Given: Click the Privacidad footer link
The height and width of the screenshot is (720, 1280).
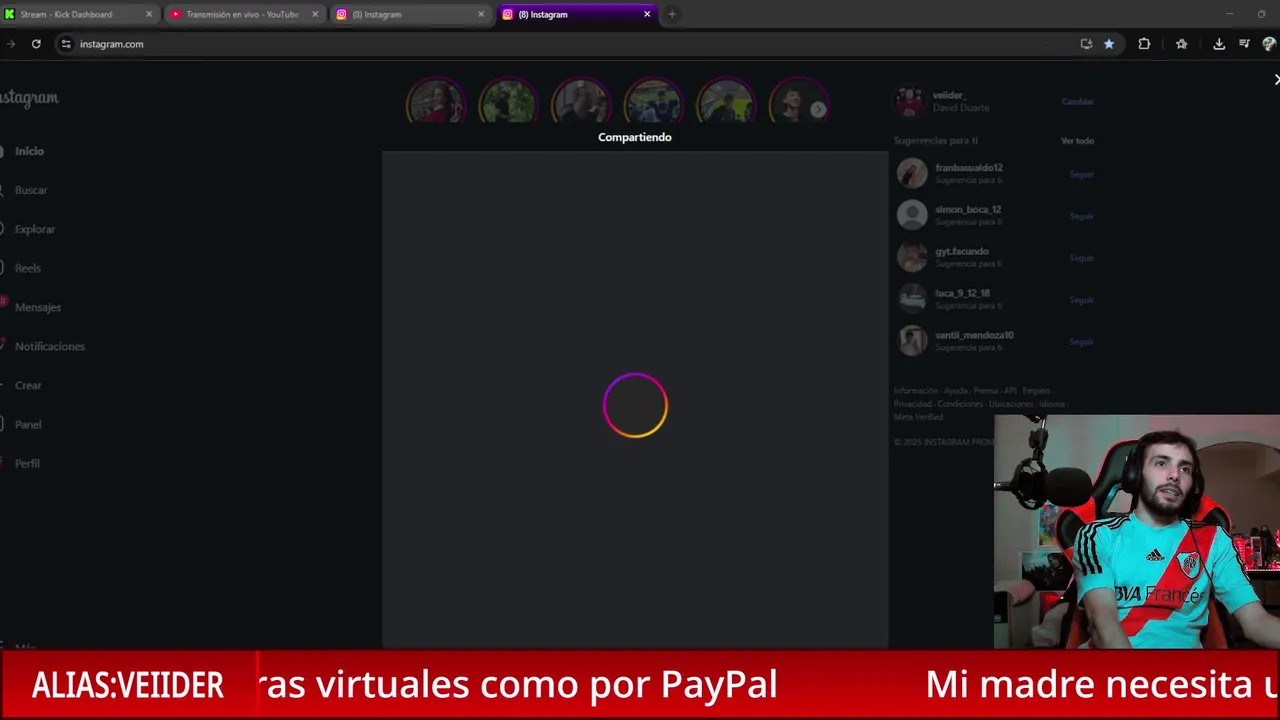Looking at the screenshot, I should 912,404.
